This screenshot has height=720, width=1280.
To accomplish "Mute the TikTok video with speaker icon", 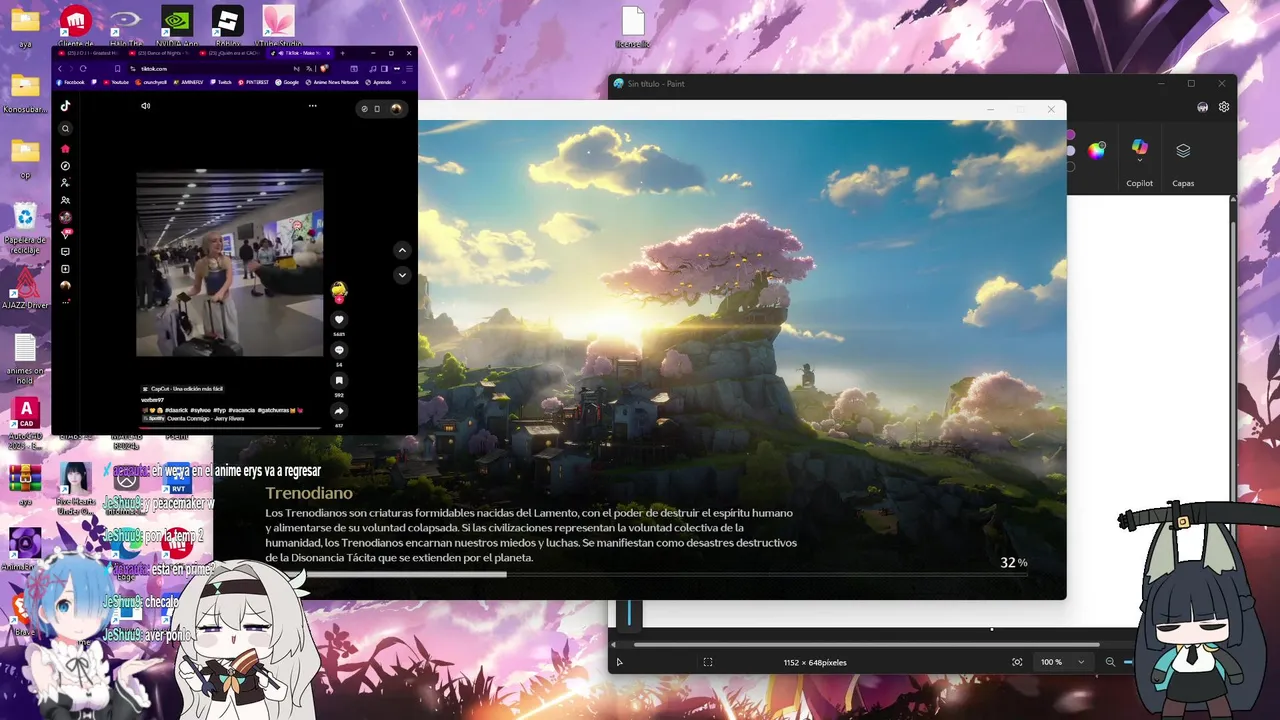I will (x=145, y=106).
